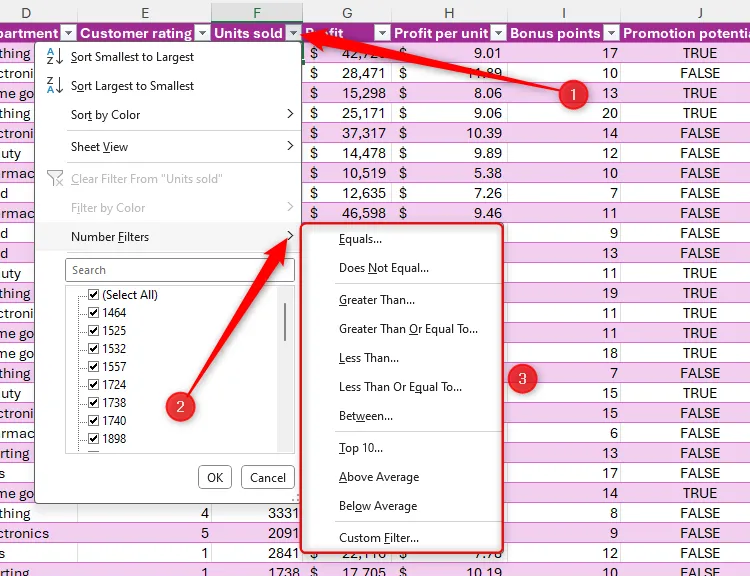Image resolution: width=750 pixels, height=576 pixels.
Task: Open the Customer rating filter dropdown
Action: tap(200, 33)
